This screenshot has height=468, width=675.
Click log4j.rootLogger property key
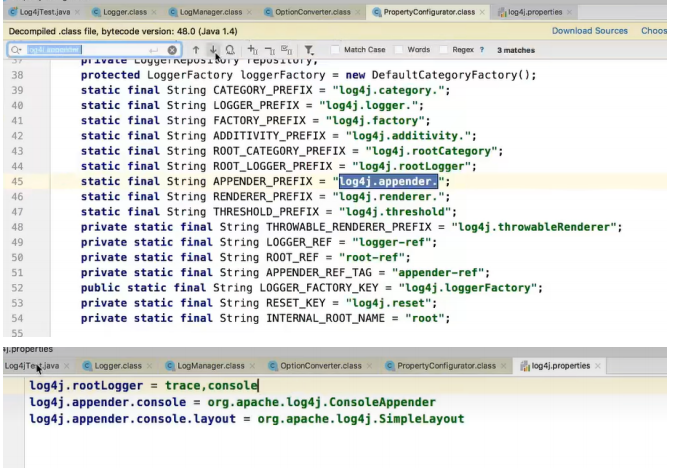pyautogui.click(x=86, y=385)
